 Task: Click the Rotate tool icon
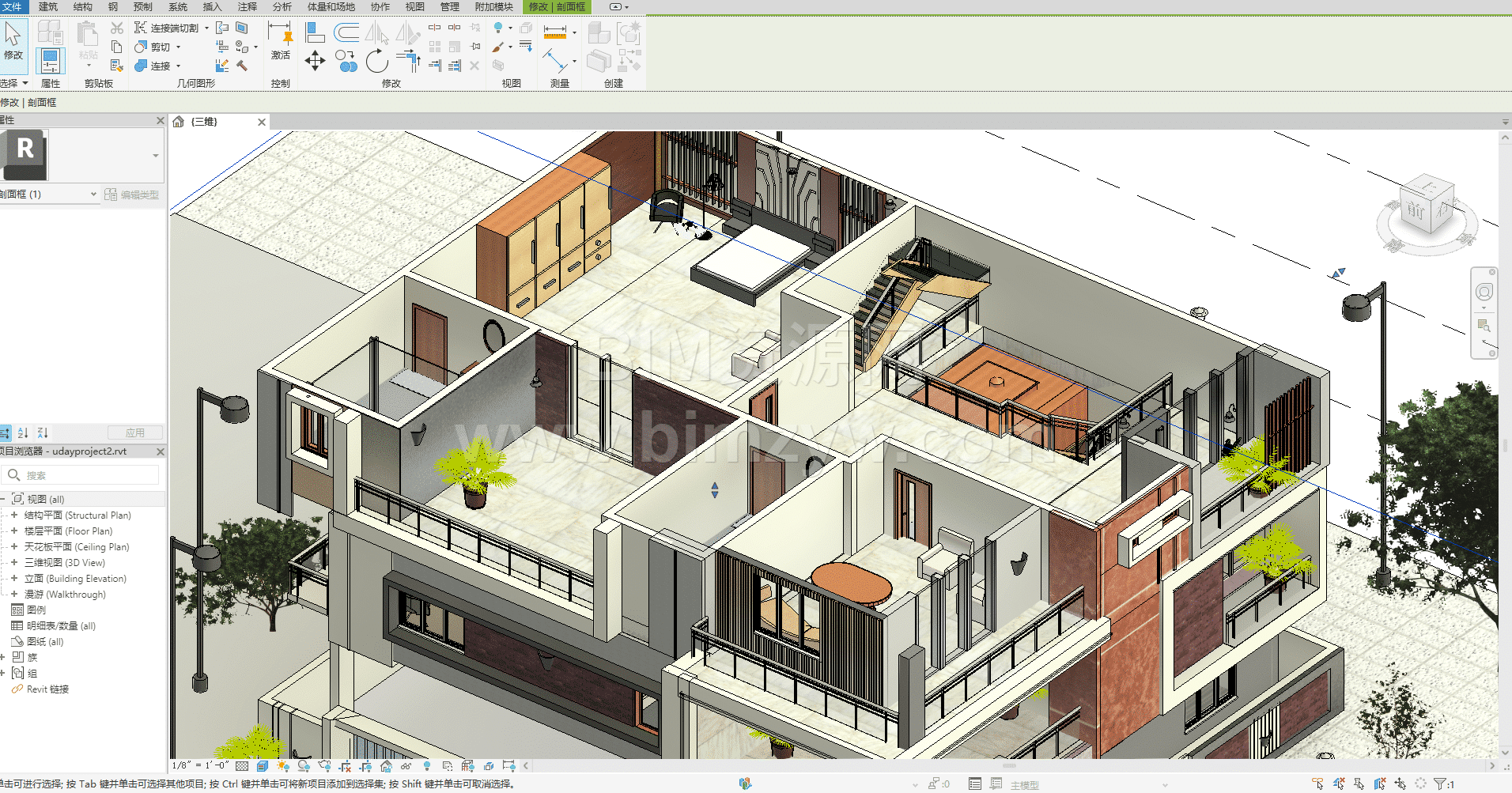377,61
